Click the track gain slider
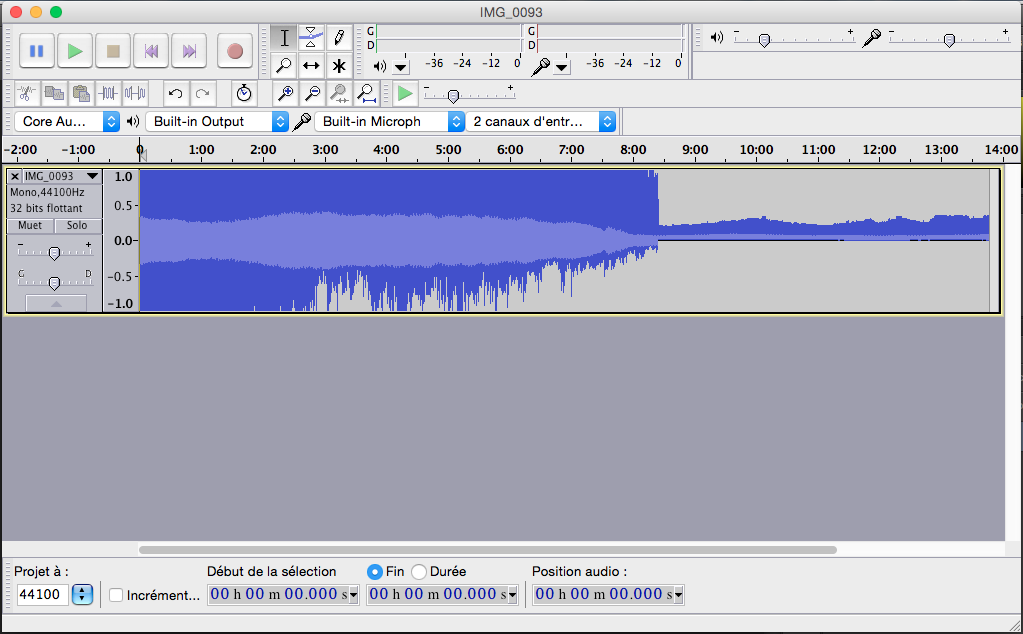 coord(54,253)
